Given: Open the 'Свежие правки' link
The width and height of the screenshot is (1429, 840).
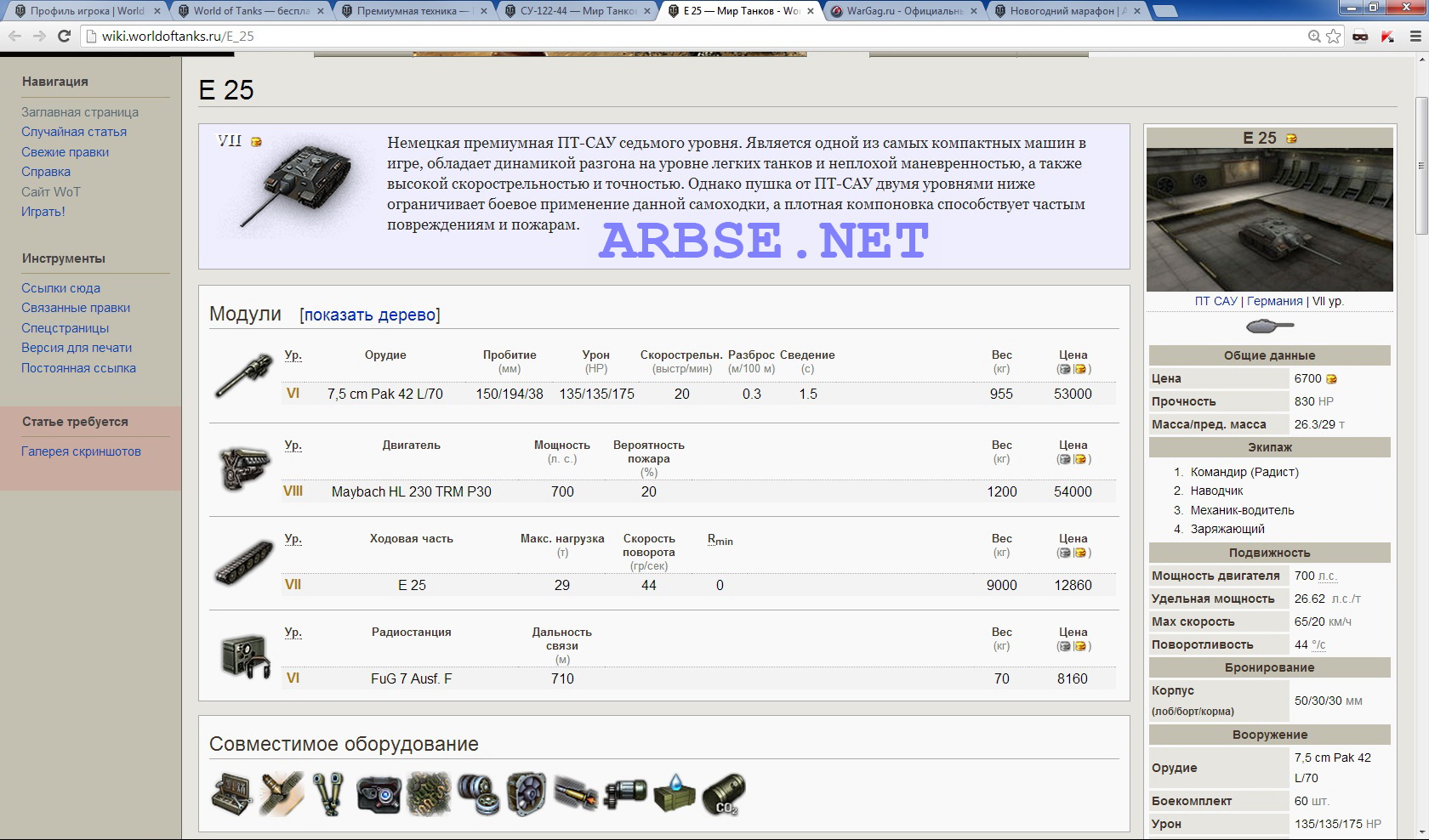Looking at the screenshot, I should tap(65, 152).
